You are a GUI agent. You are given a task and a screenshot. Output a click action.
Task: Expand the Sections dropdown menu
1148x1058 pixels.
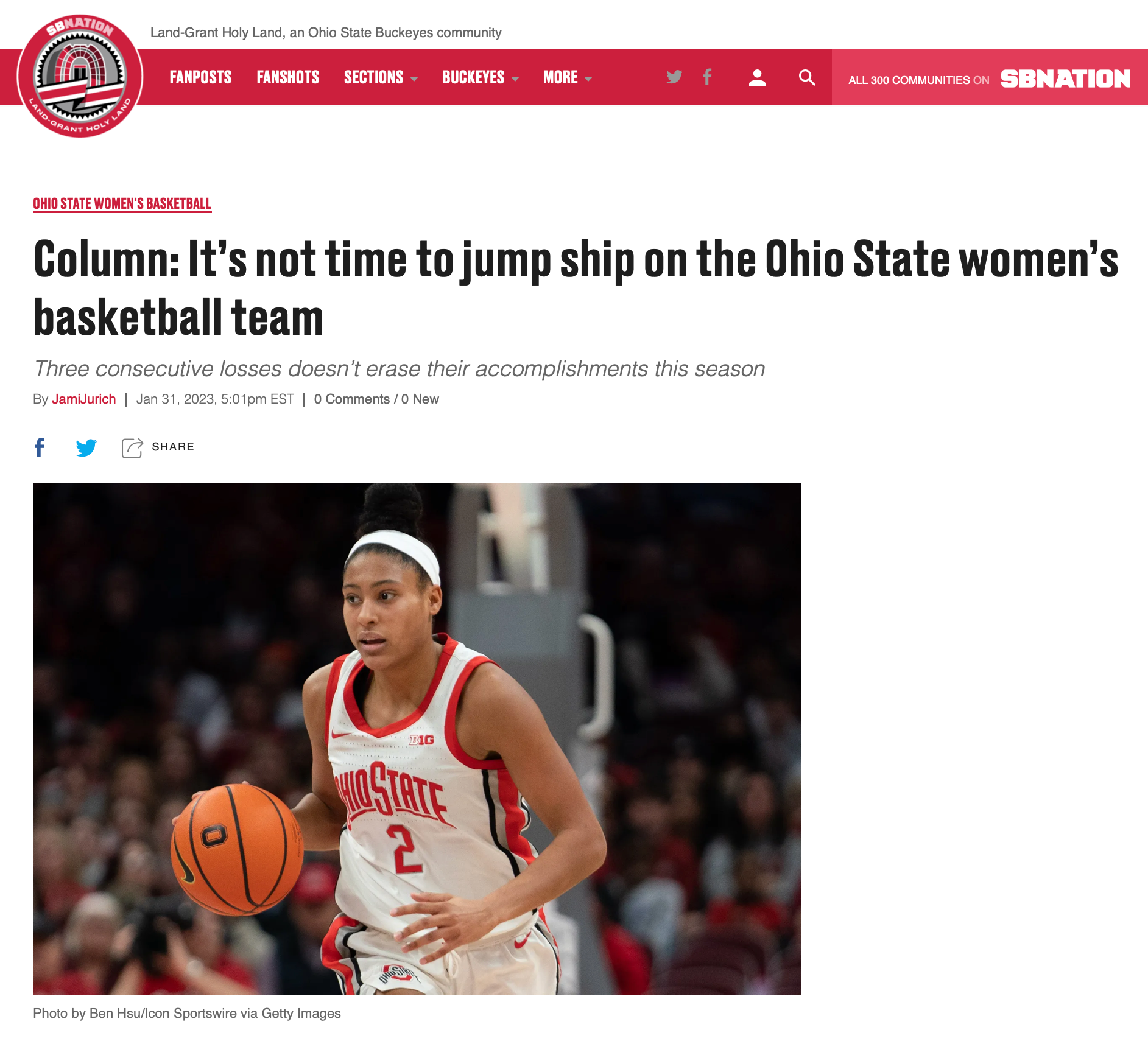click(381, 77)
